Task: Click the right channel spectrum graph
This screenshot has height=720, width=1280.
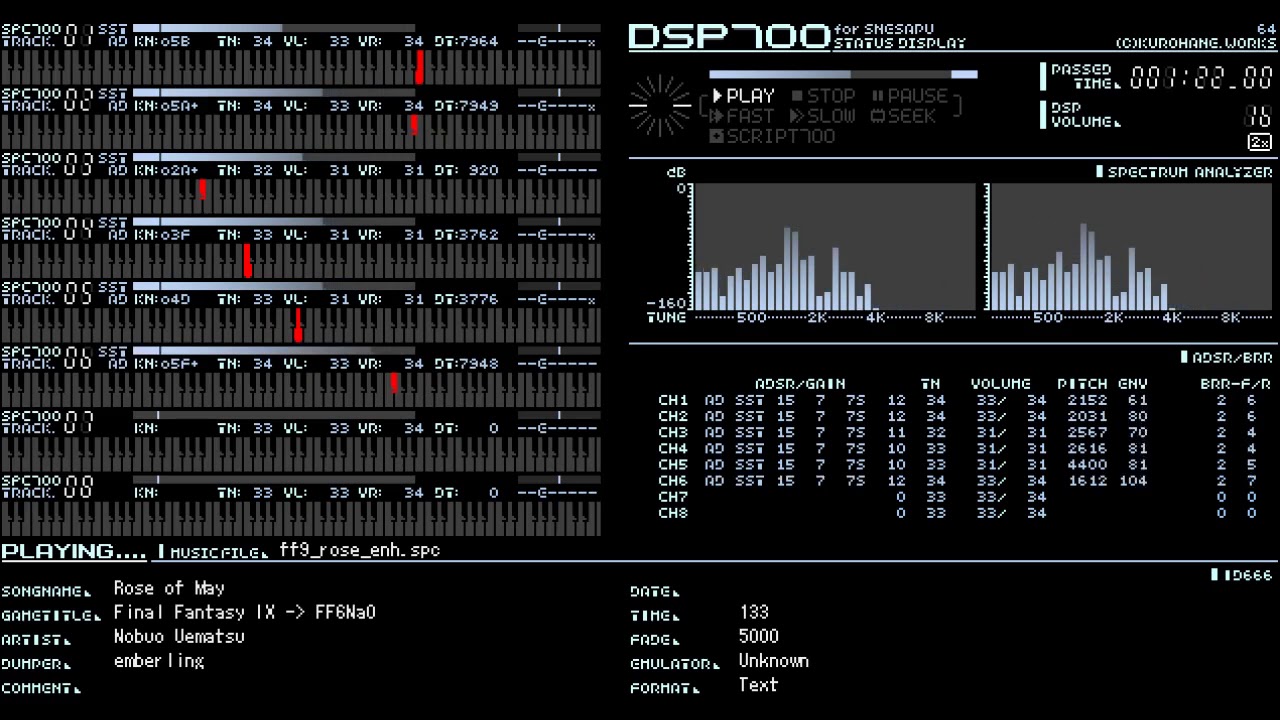Action: click(x=1130, y=247)
